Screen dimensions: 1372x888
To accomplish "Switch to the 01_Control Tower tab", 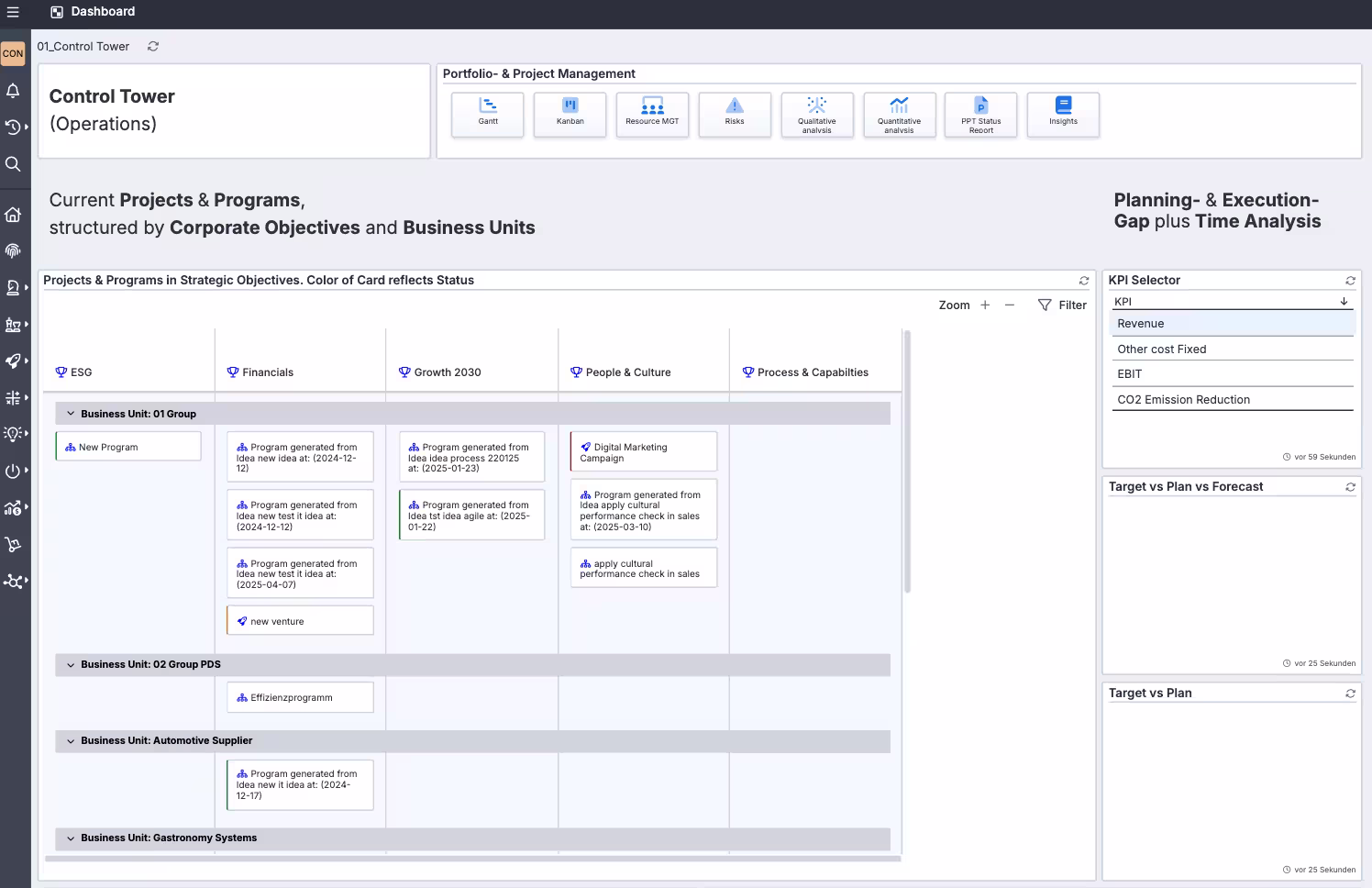I will point(83,46).
